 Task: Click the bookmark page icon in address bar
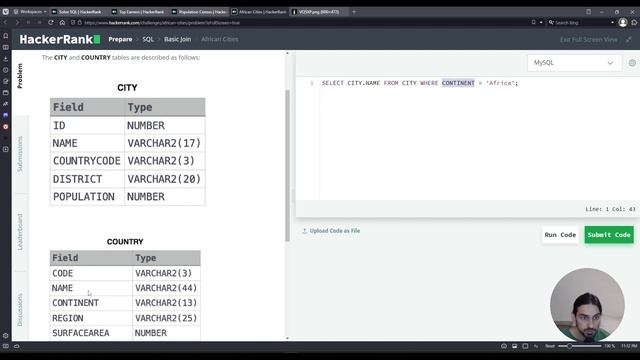(533, 22)
